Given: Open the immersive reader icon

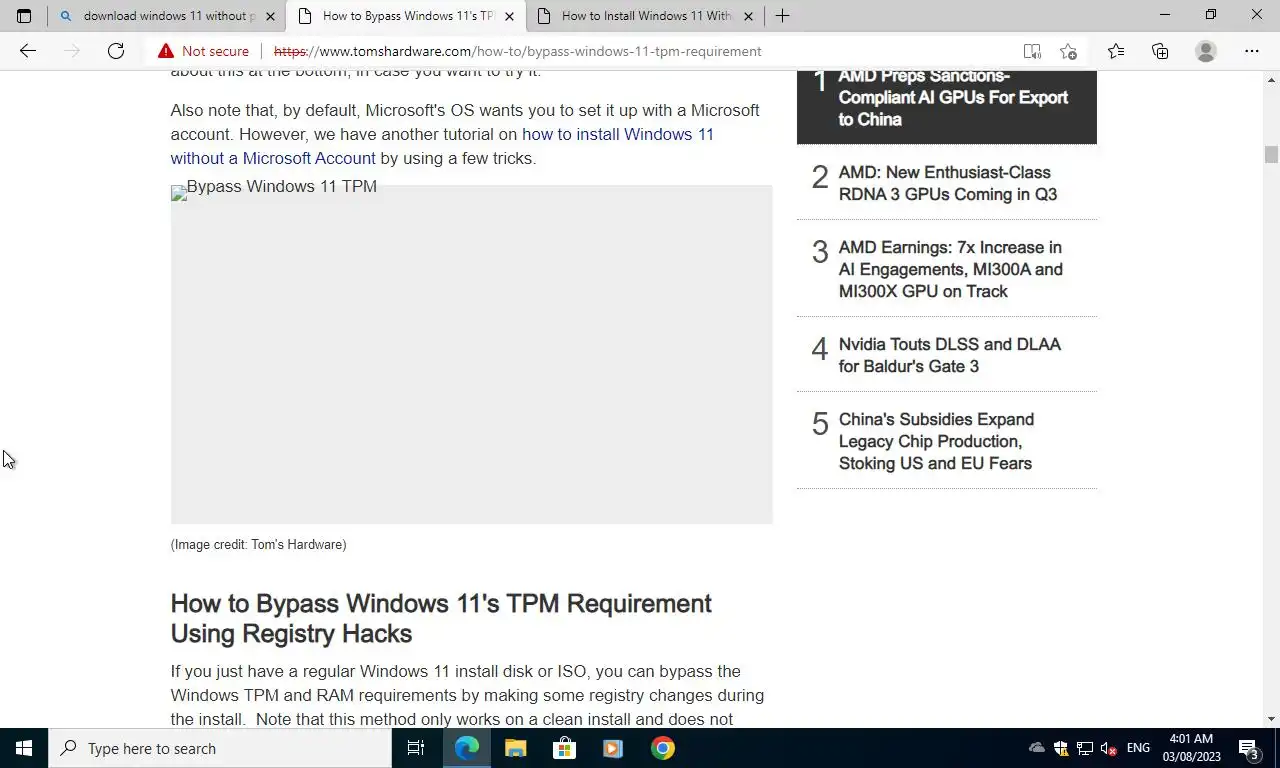Looking at the screenshot, I should click(x=1032, y=51).
